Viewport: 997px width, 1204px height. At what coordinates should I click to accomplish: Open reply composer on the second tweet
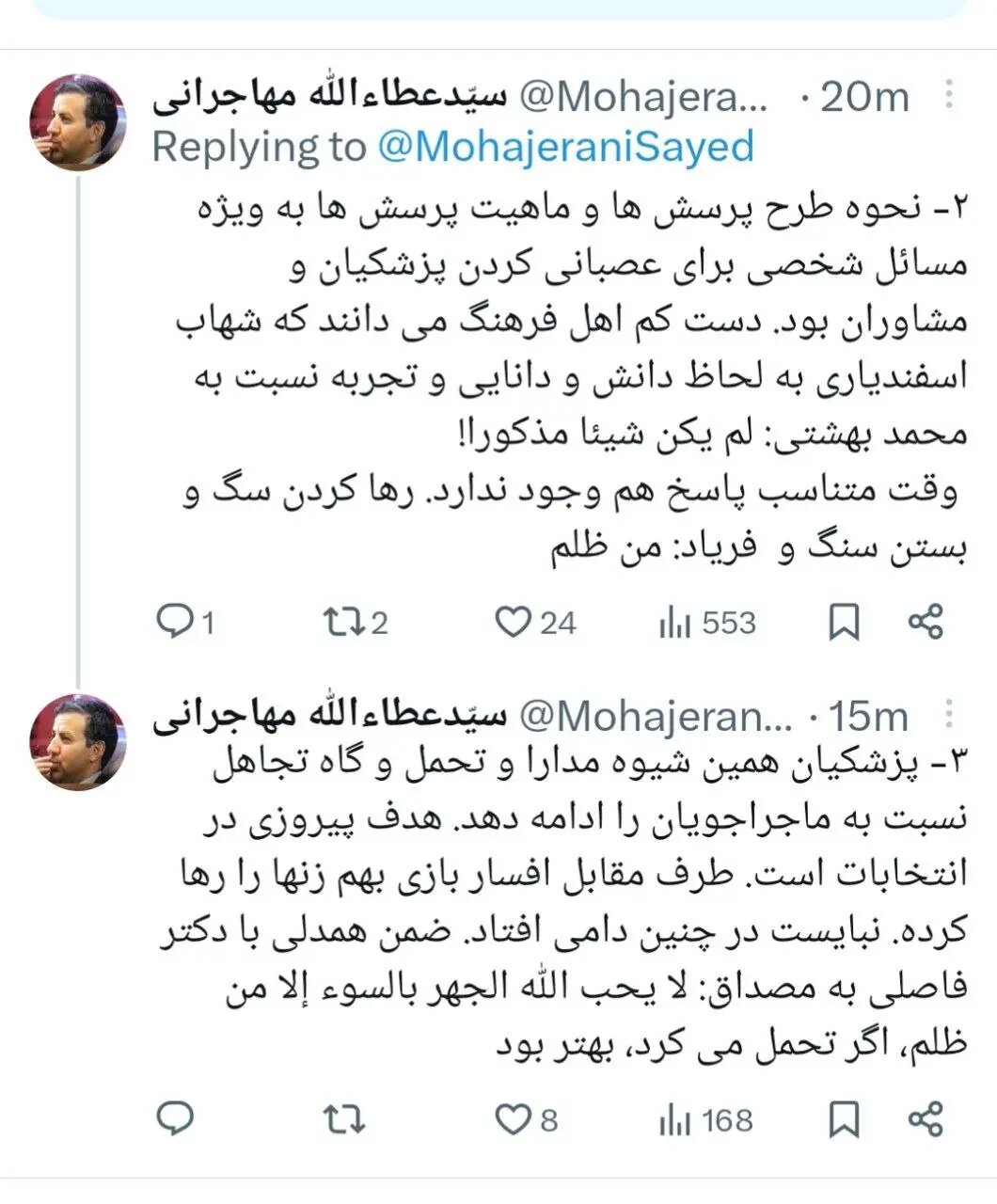pos(176,1117)
